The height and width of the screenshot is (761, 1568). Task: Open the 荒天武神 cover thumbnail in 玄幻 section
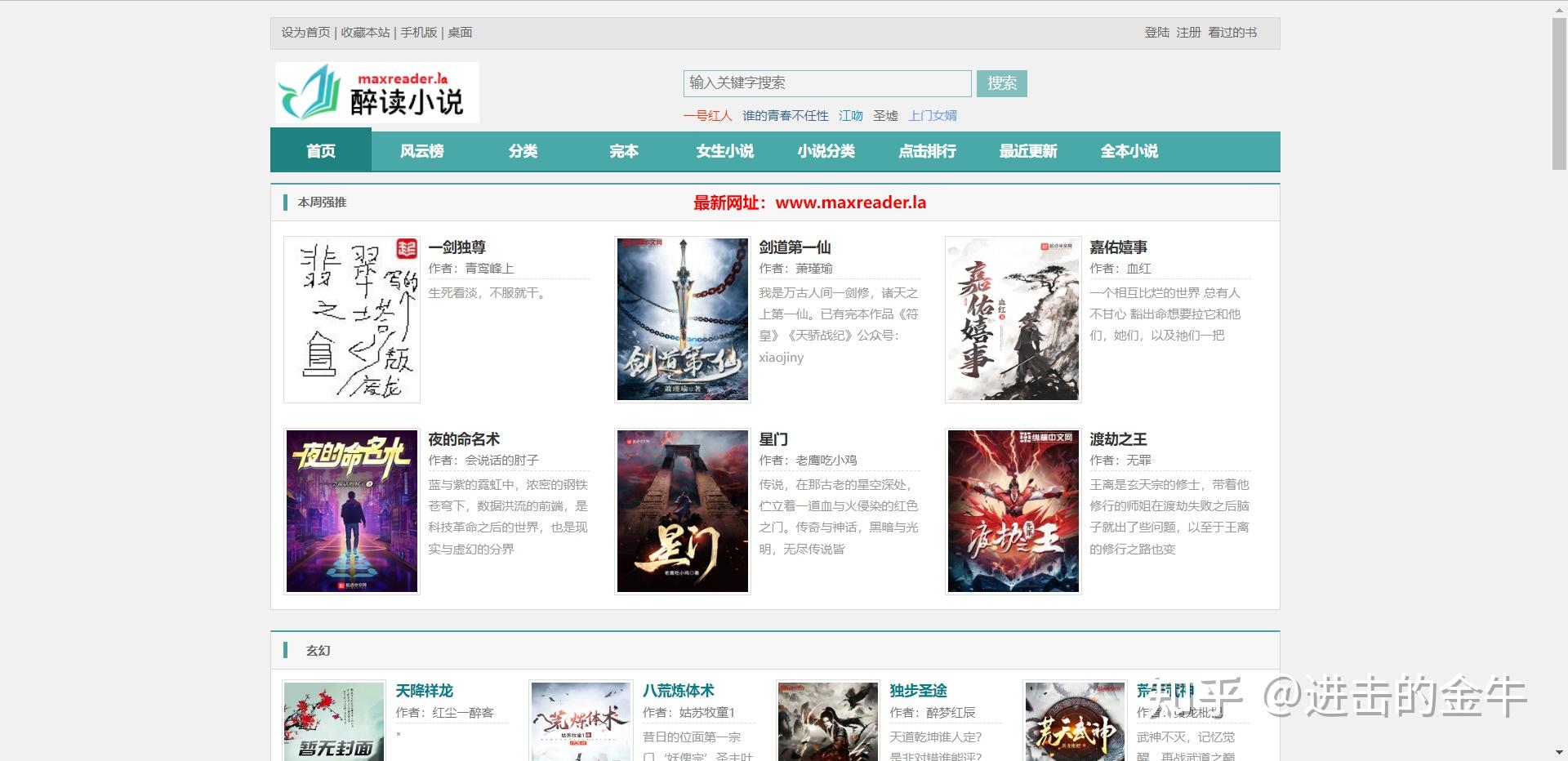[1075, 722]
